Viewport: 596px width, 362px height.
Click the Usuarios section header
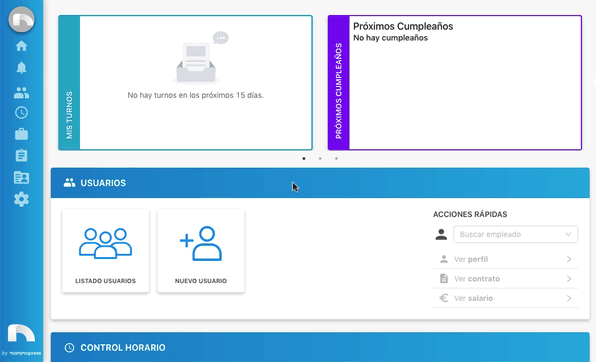(x=320, y=183)
